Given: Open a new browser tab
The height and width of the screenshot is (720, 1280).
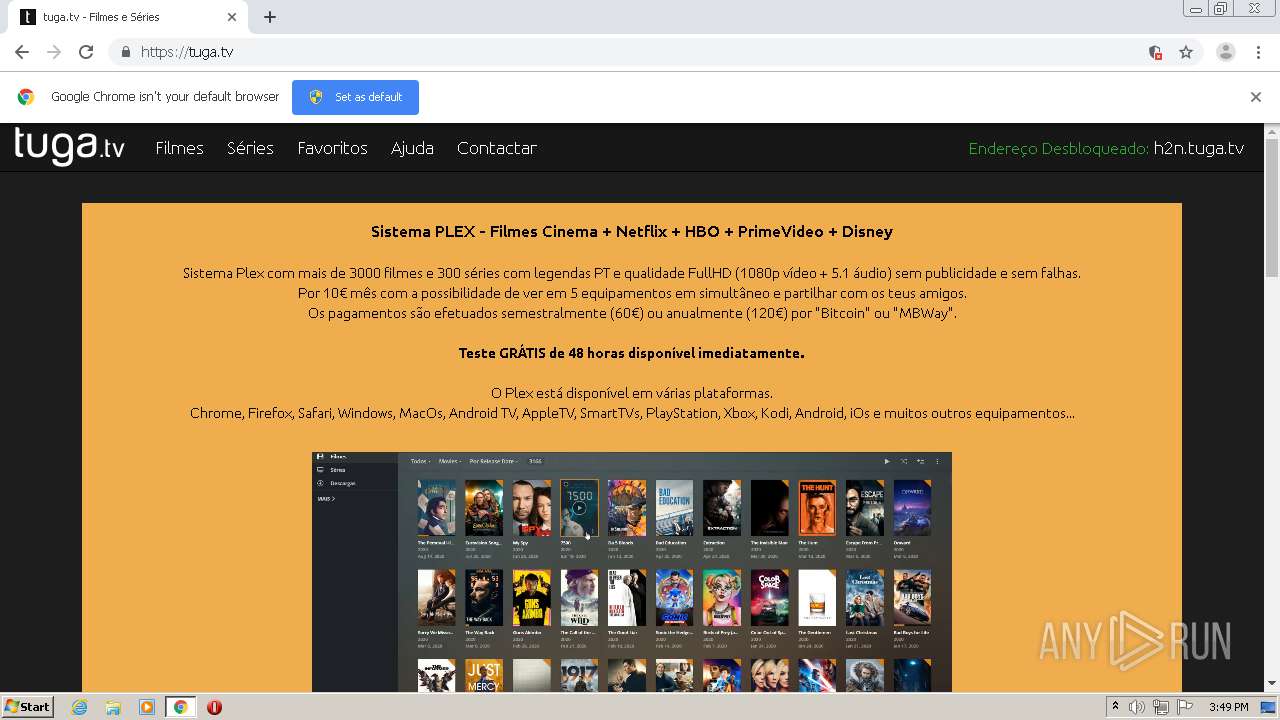Looking at the screenshot, I should 270,17.
